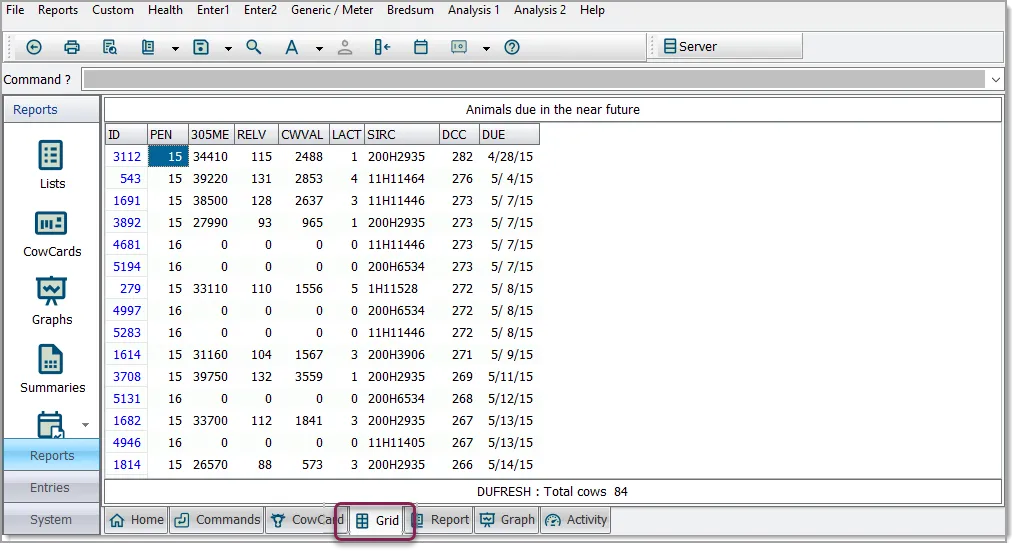Image resolution: width=1017 pixels, height=553 pixels.
Task: Click the save disk toolbar icon
Action: [201, 47]
